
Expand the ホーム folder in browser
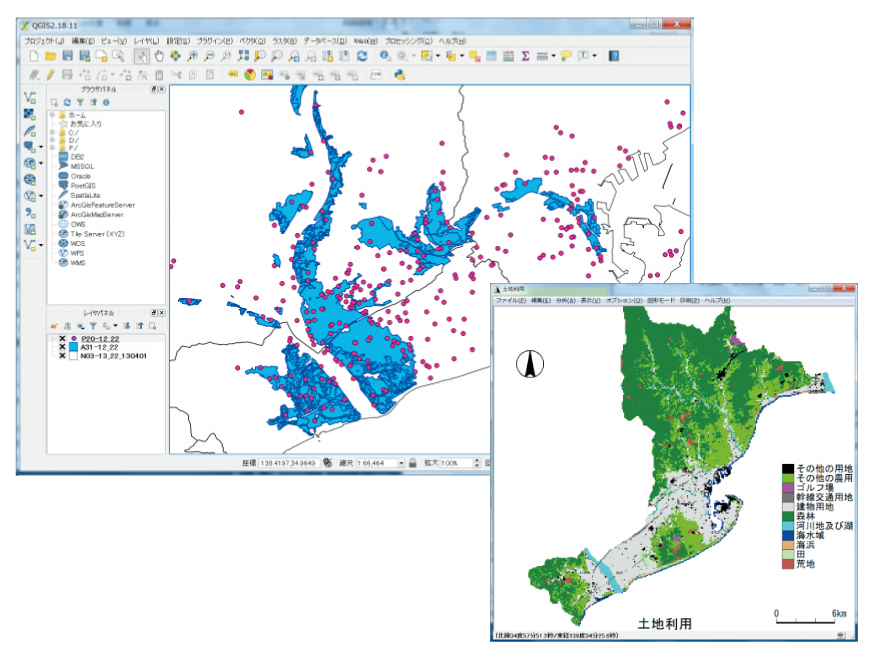click(x=52, y=115)
